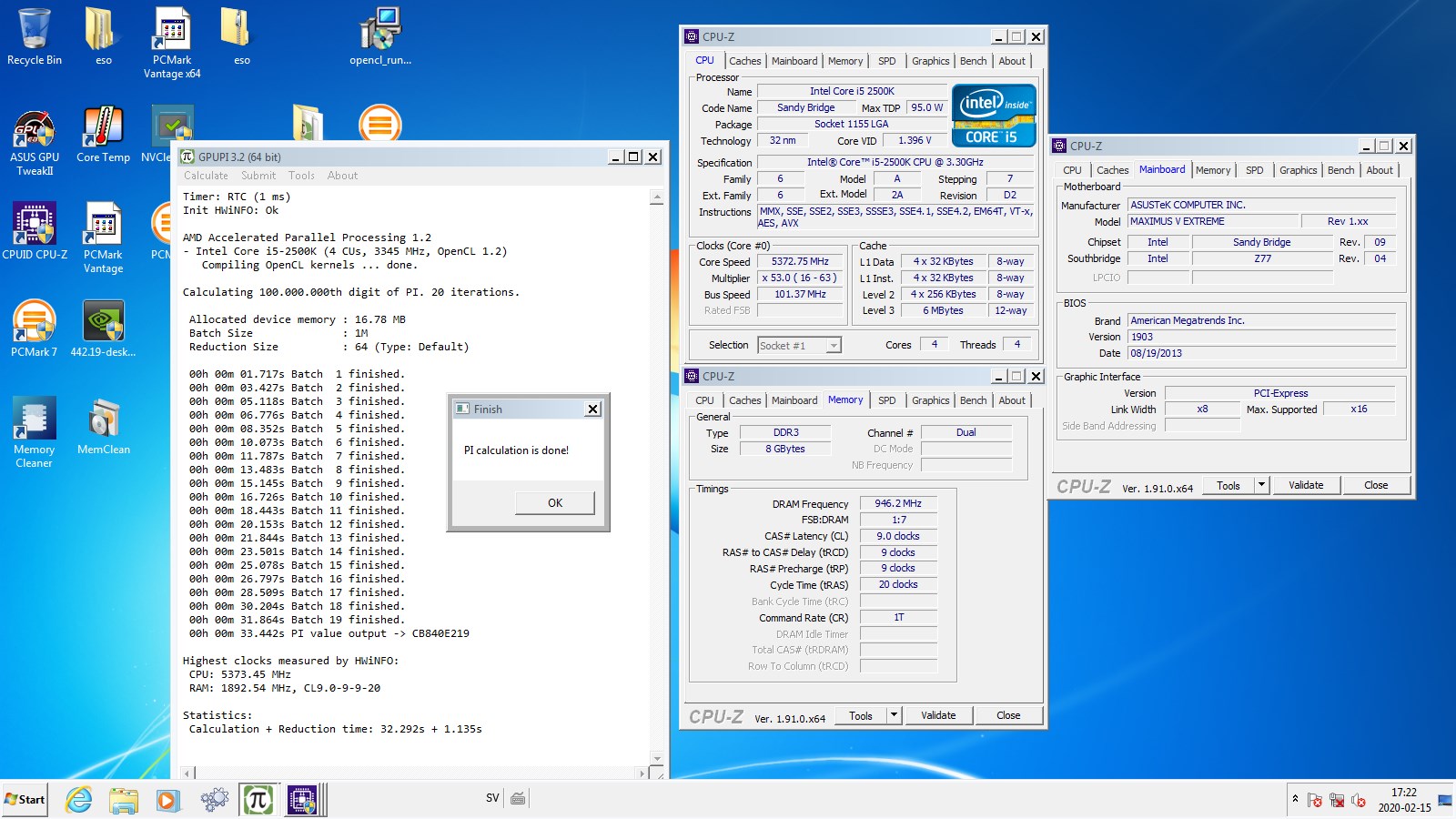The image size is (1456, 819).
Task: Open the network tray icon
Action: point(1337,800)
